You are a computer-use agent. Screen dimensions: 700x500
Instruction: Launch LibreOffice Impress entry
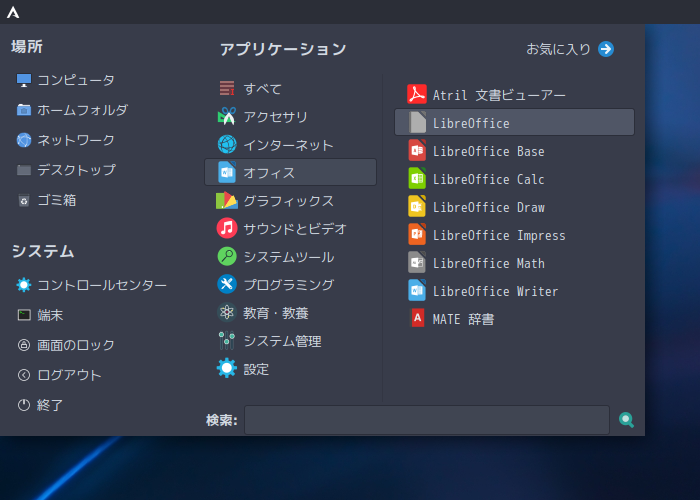[514, 235]
